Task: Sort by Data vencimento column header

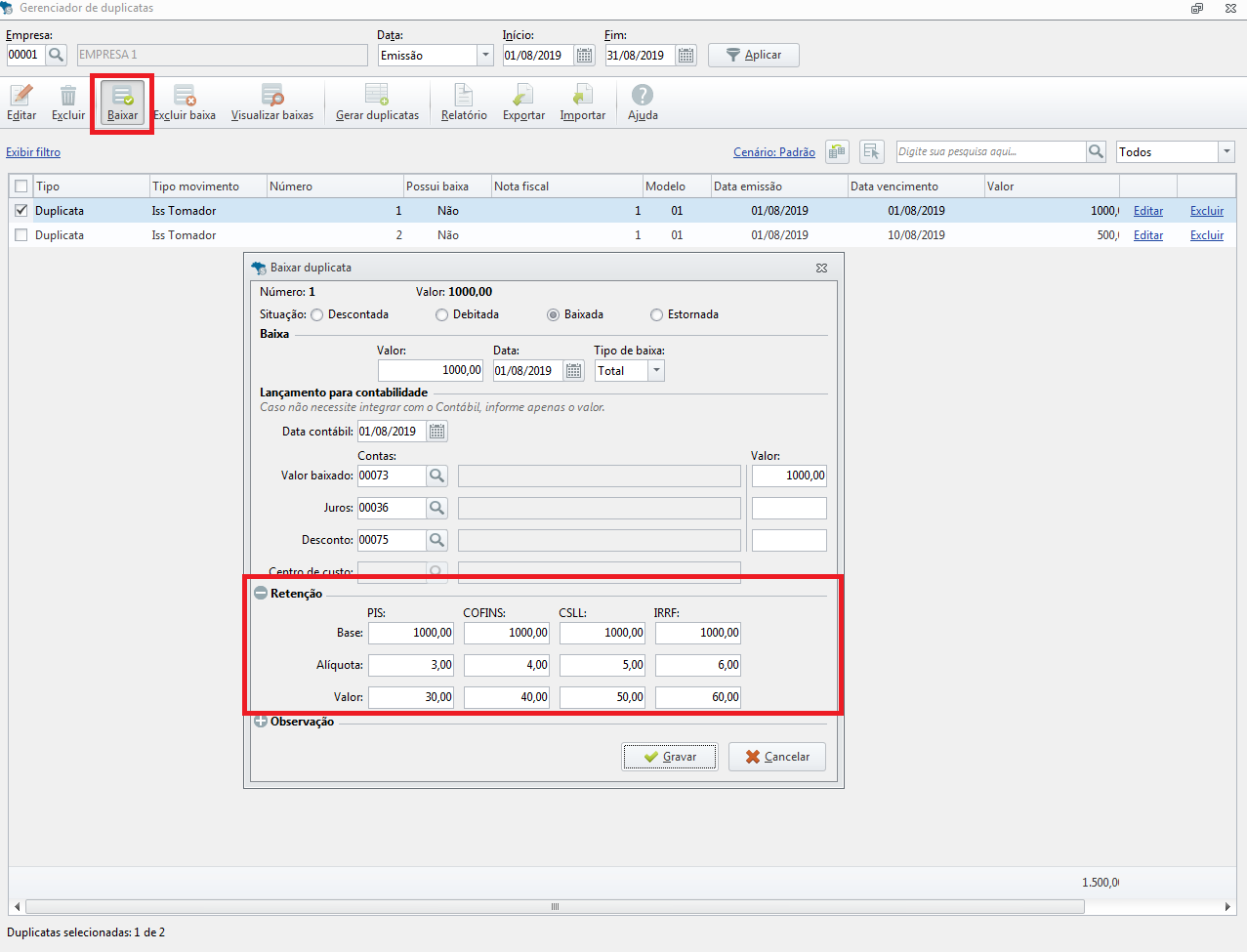Action: pos(916,186)
